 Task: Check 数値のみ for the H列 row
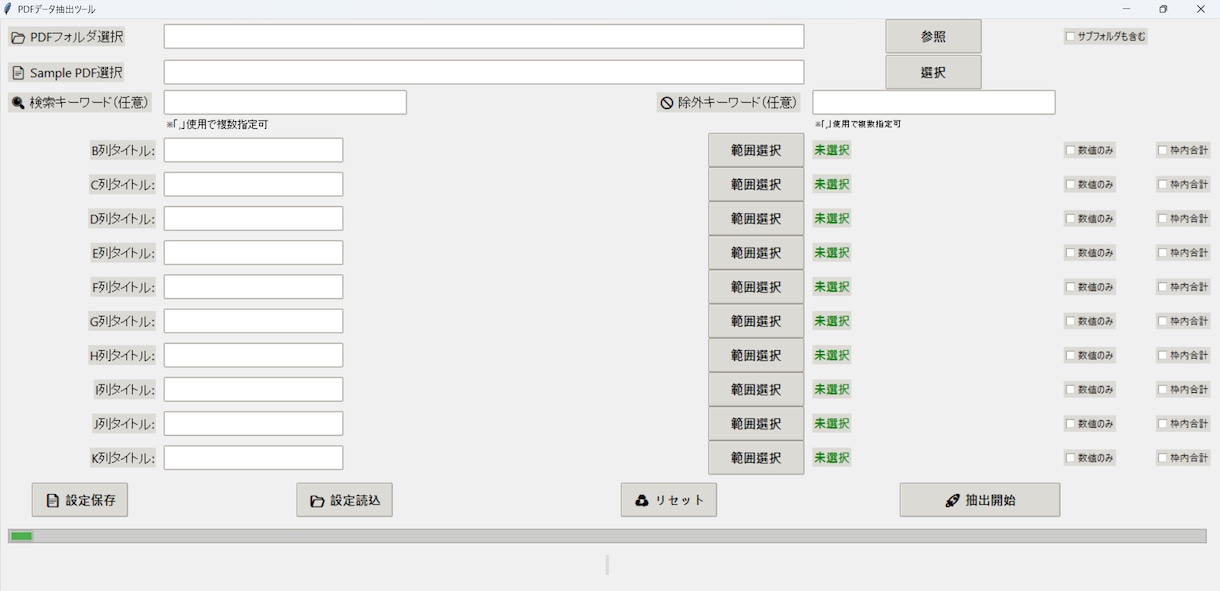coord(1070,355)
